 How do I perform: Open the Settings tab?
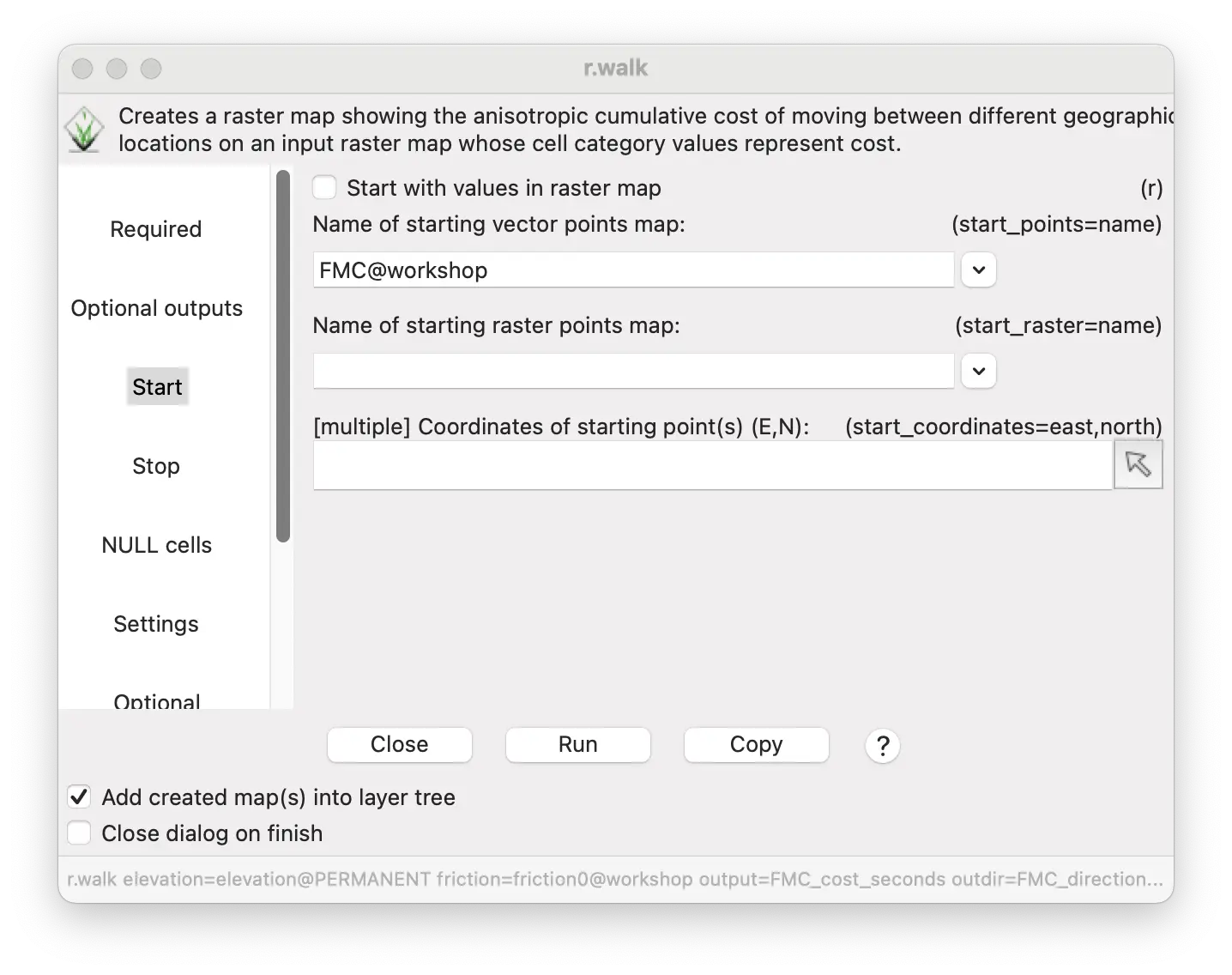point(156,624)
